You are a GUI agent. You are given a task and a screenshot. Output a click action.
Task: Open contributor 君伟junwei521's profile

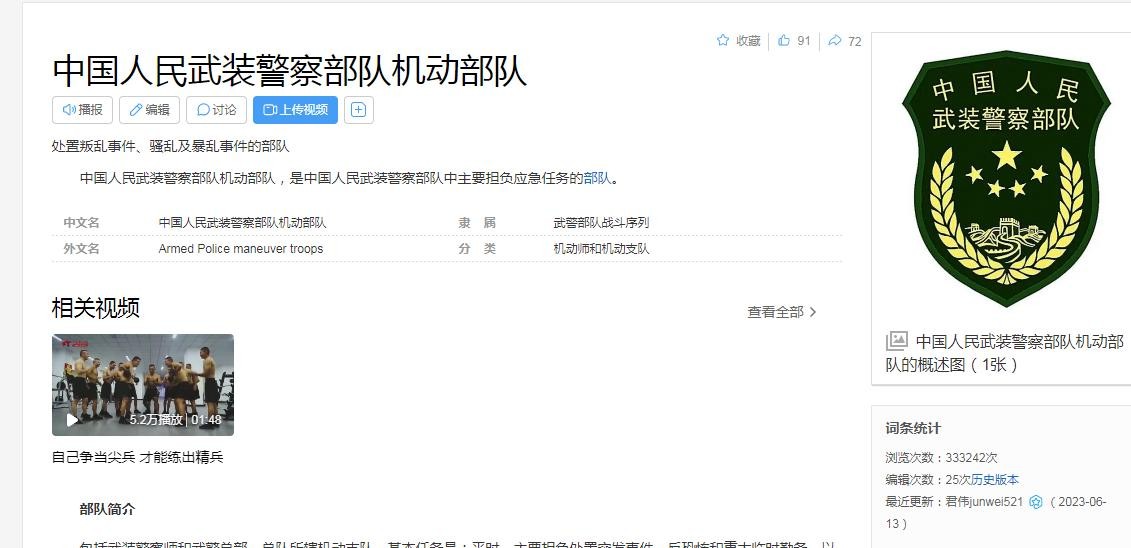[984, 502]
